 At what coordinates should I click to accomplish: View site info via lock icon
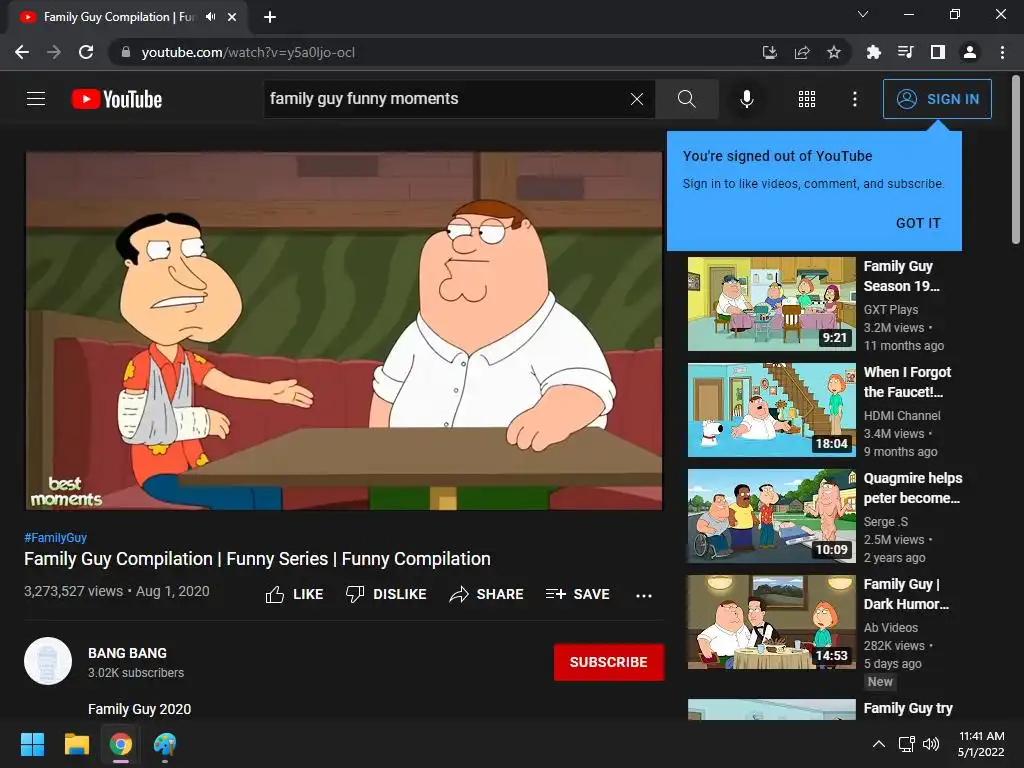click(x=126, y=52)
